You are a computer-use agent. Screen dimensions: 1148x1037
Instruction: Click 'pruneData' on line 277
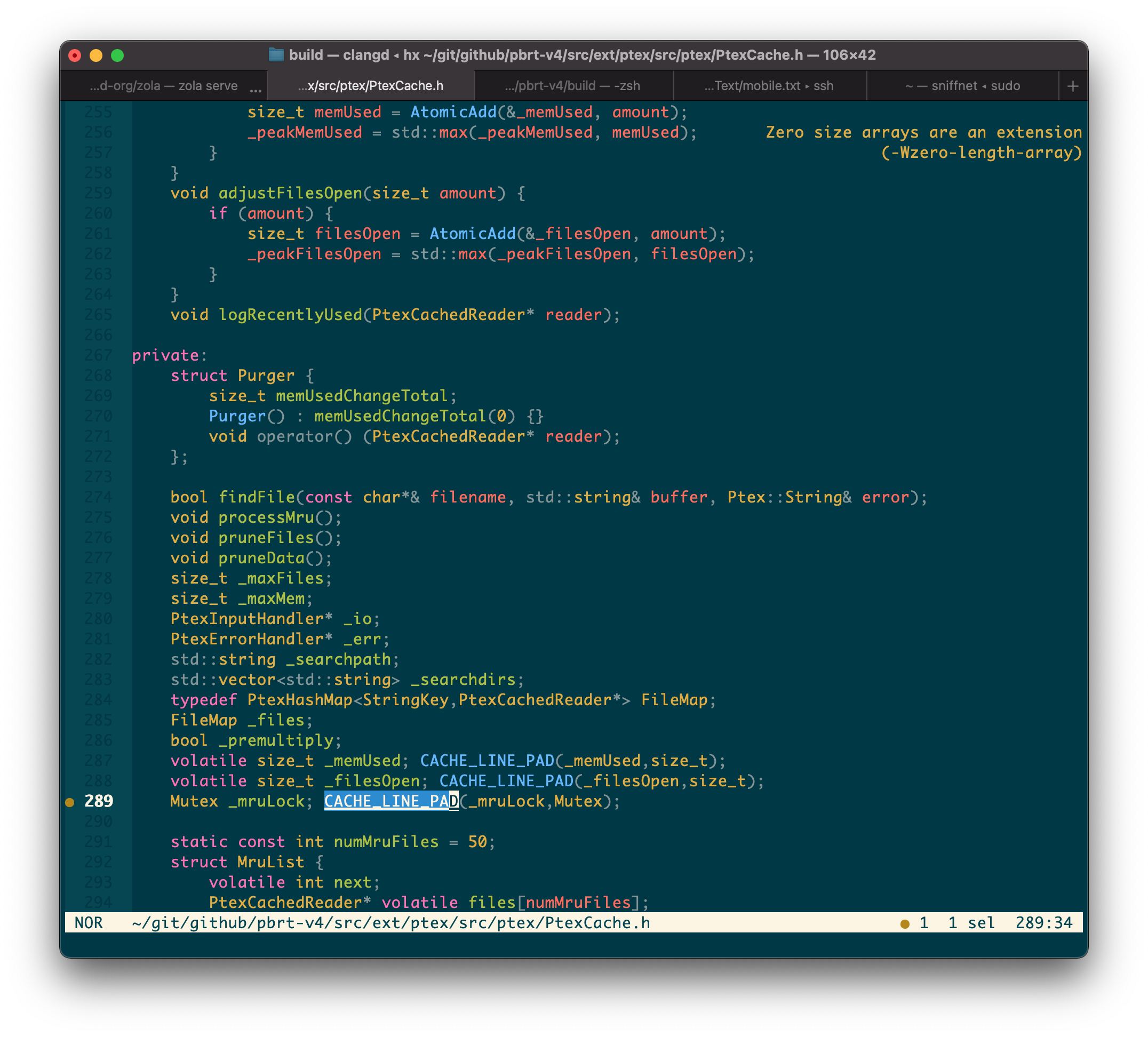(x=261, y=557)
